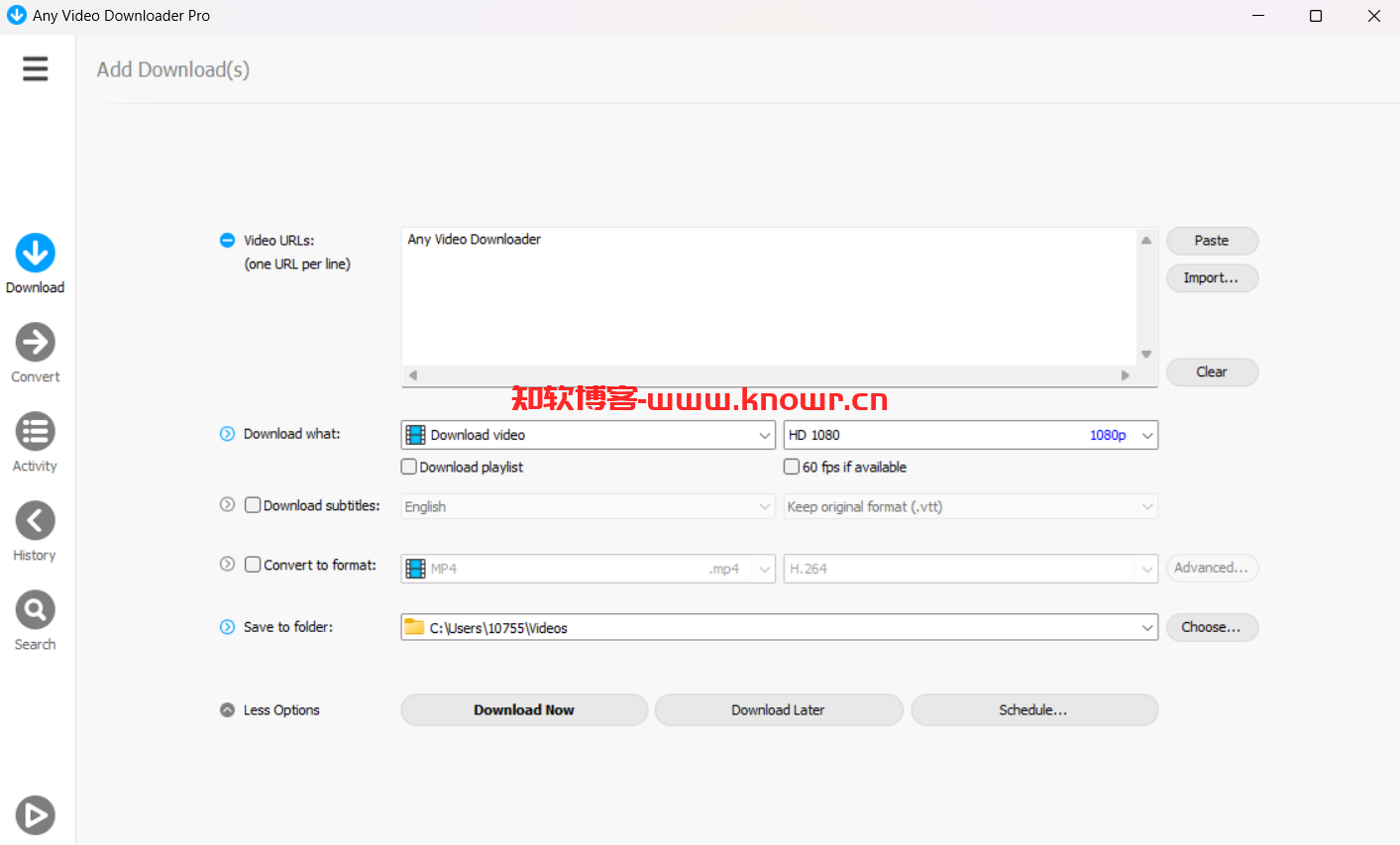
Task: Collapse with the Less Options icon
Action: point(227,710)
